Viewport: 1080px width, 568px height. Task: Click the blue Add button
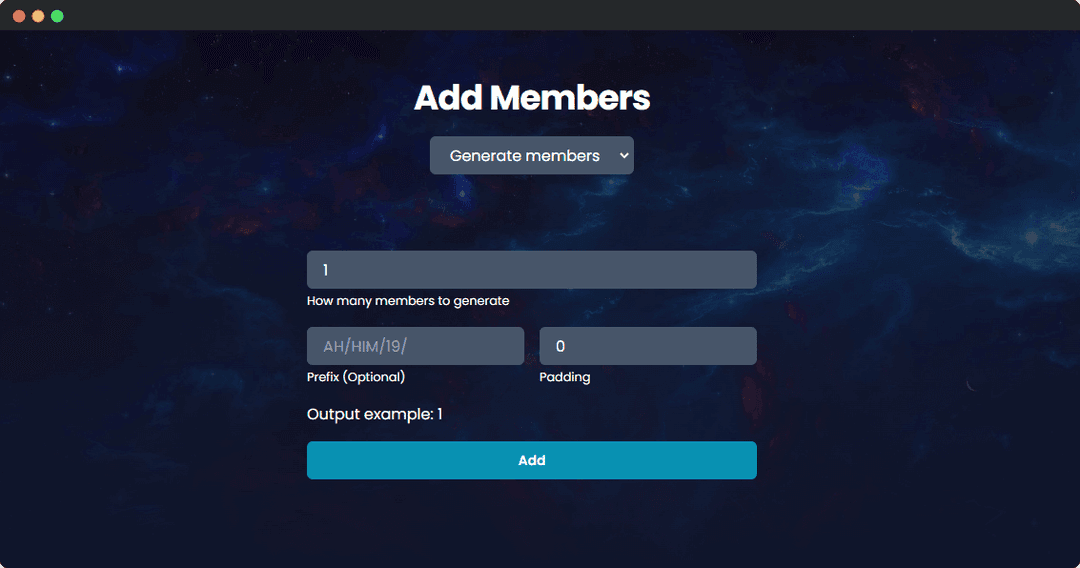[532, 460]
